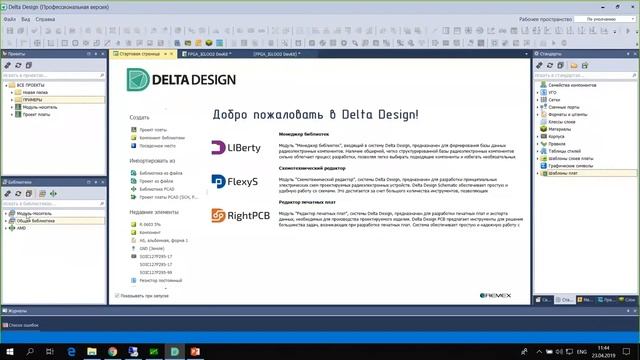Open recent item 'GND (Земля)'

pos(152,249)
